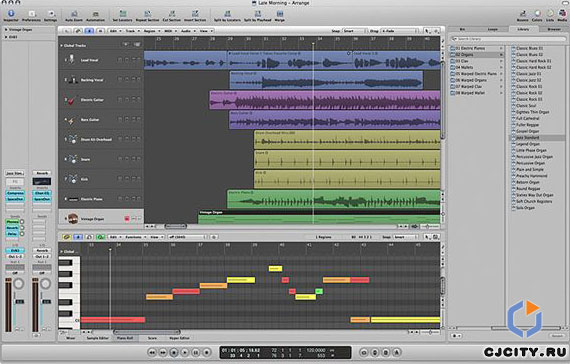Switch to the Browser tab
Image resolution: width=570 pixels, height=364 pixels.
(x=554, y=29)
